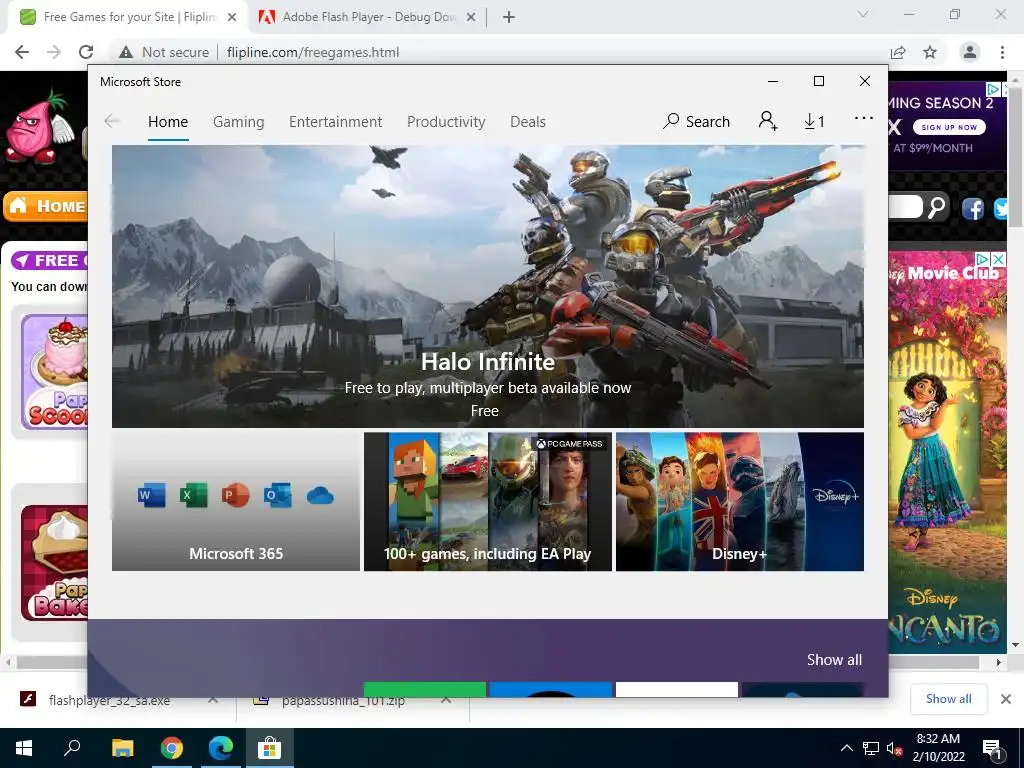Click the Store back arrow
Image resolution: width=1024 pixels, height=768 pixels.
(x=112, y=121)
